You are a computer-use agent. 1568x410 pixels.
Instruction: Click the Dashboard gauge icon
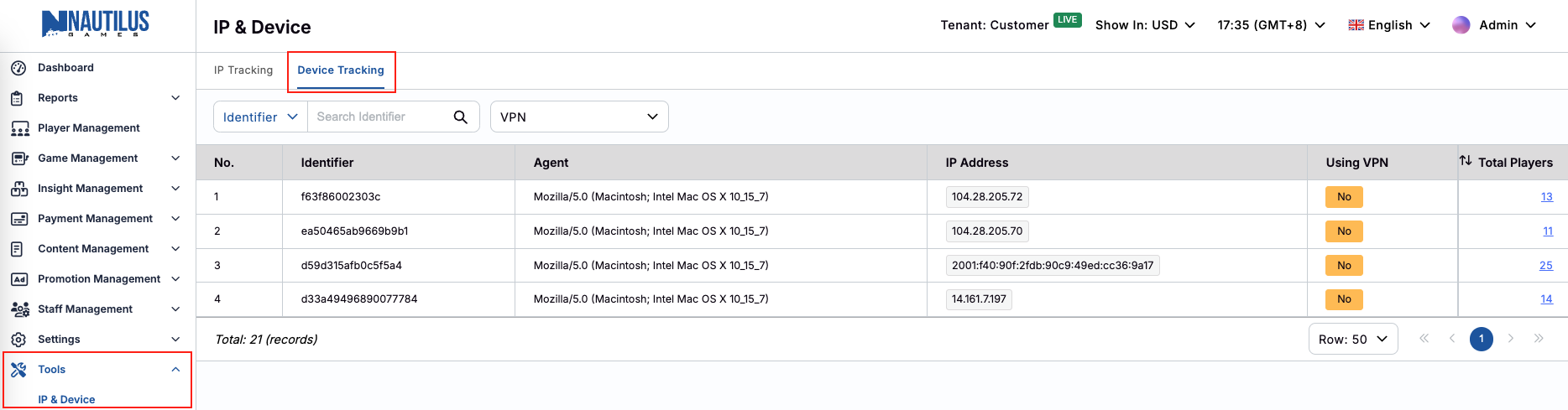pos(18,68)
